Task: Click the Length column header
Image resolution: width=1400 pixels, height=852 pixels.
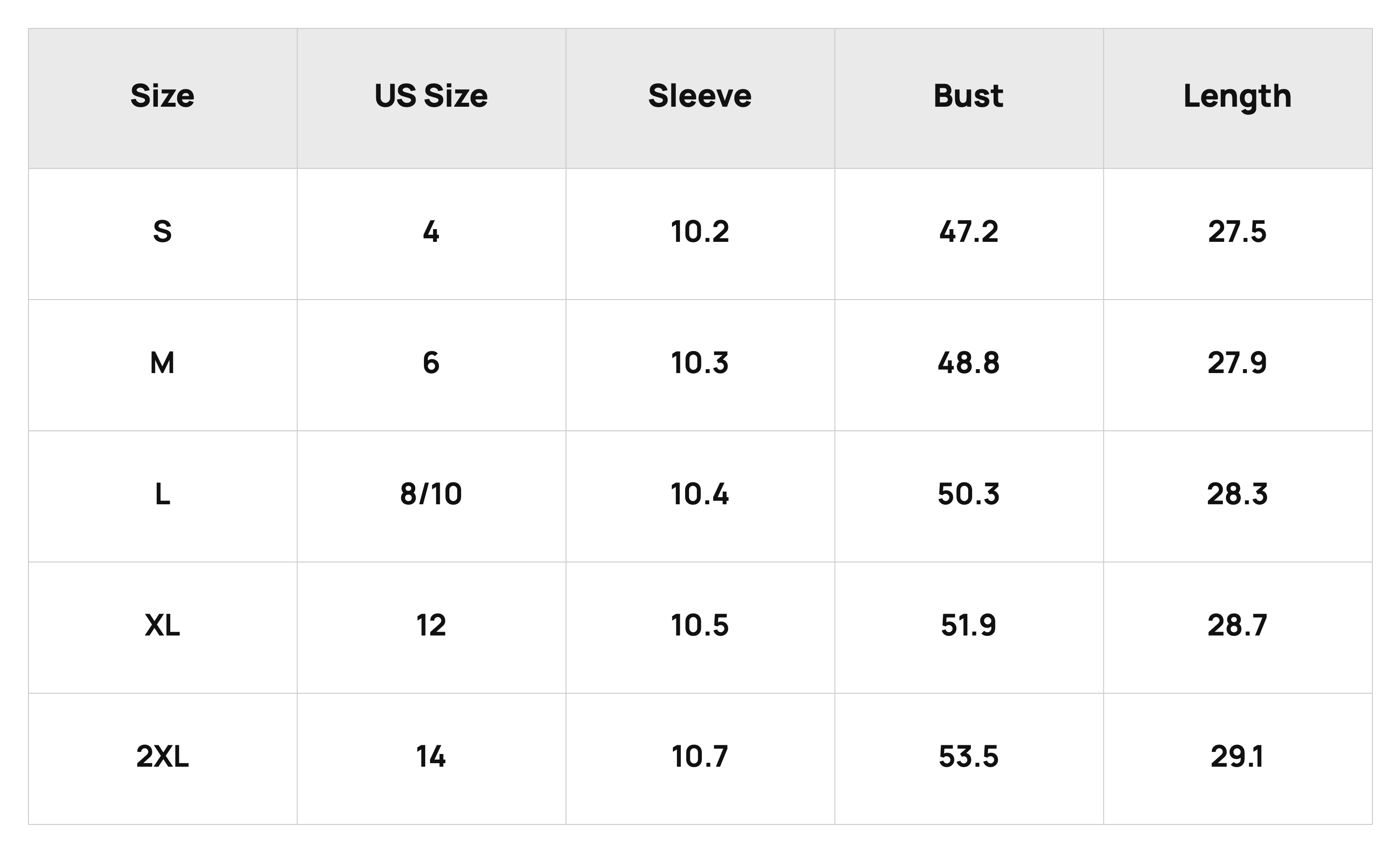Action: click(x=1238, y=98)
